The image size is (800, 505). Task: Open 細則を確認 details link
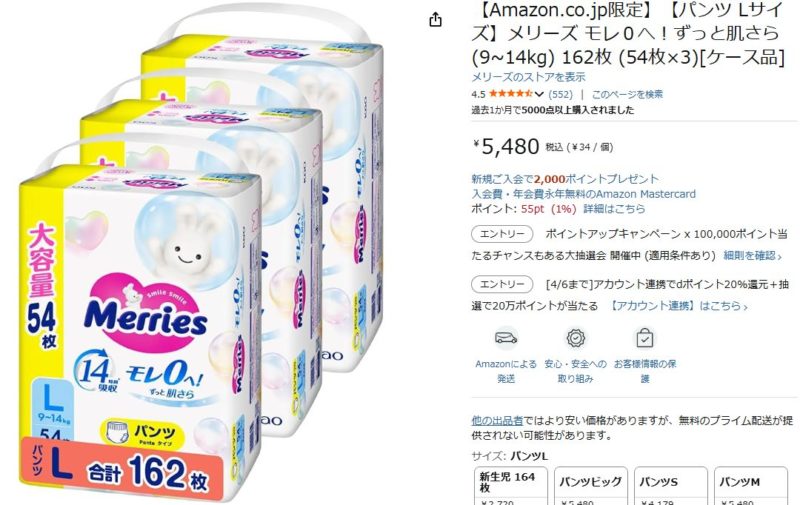(752, 256)
